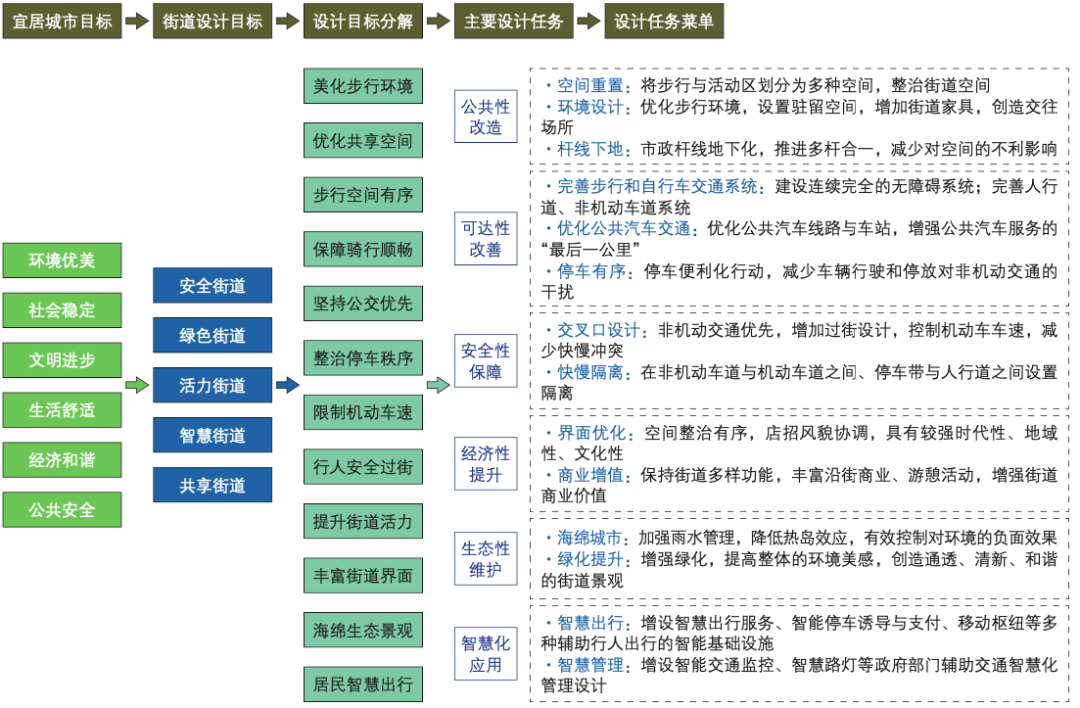Click the 生态性维护 task box

[x=486, y=559]
